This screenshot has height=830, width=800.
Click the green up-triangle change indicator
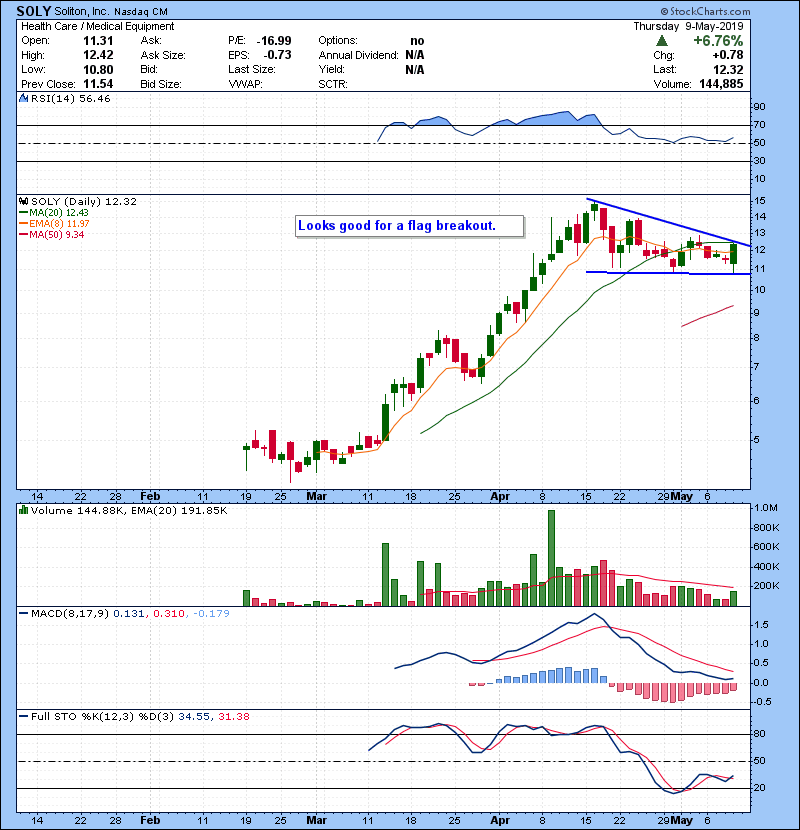pyautogui.click(x=661, y=41)
